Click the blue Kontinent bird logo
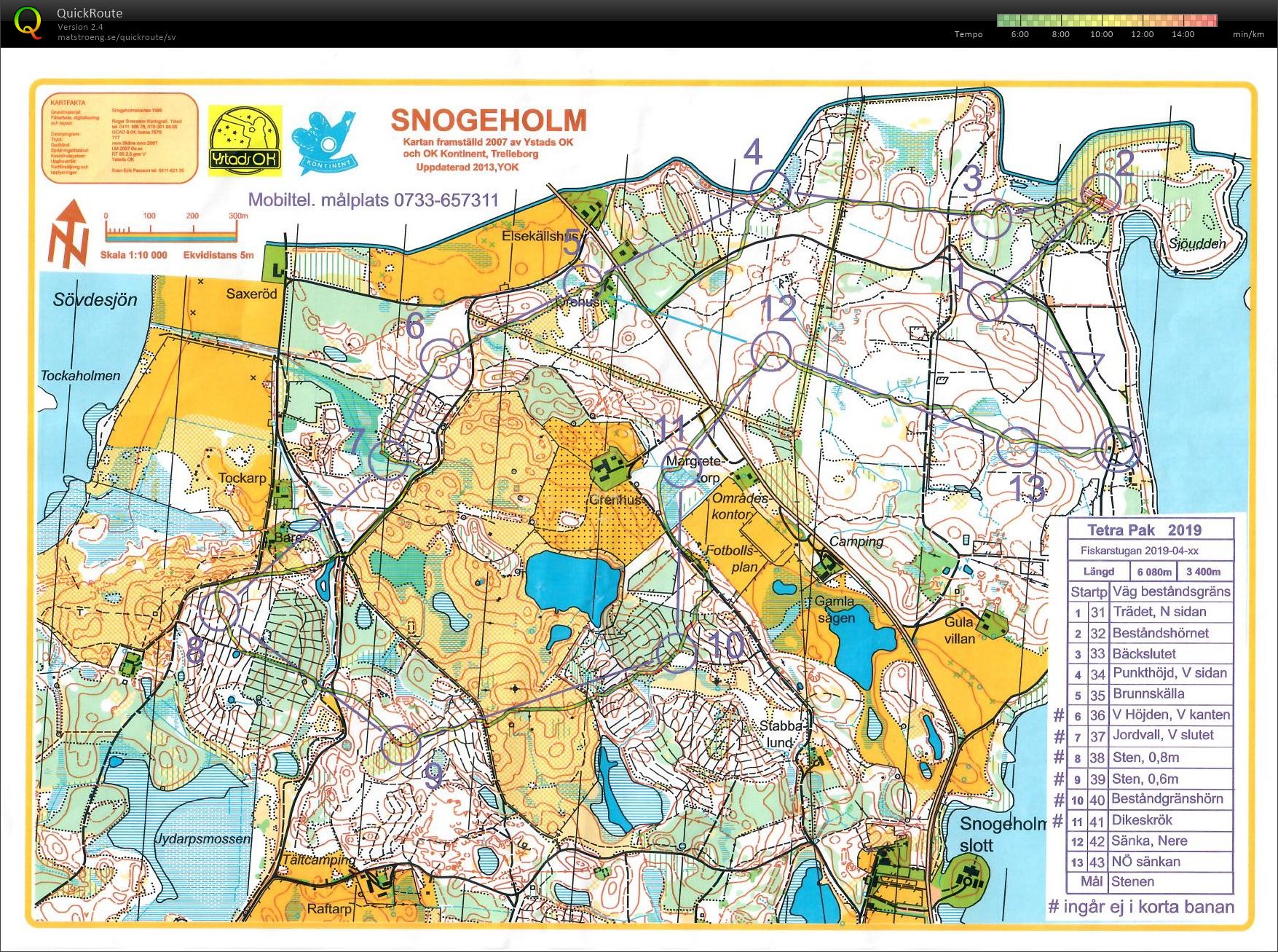1278x952 pixels. point(326,141)
